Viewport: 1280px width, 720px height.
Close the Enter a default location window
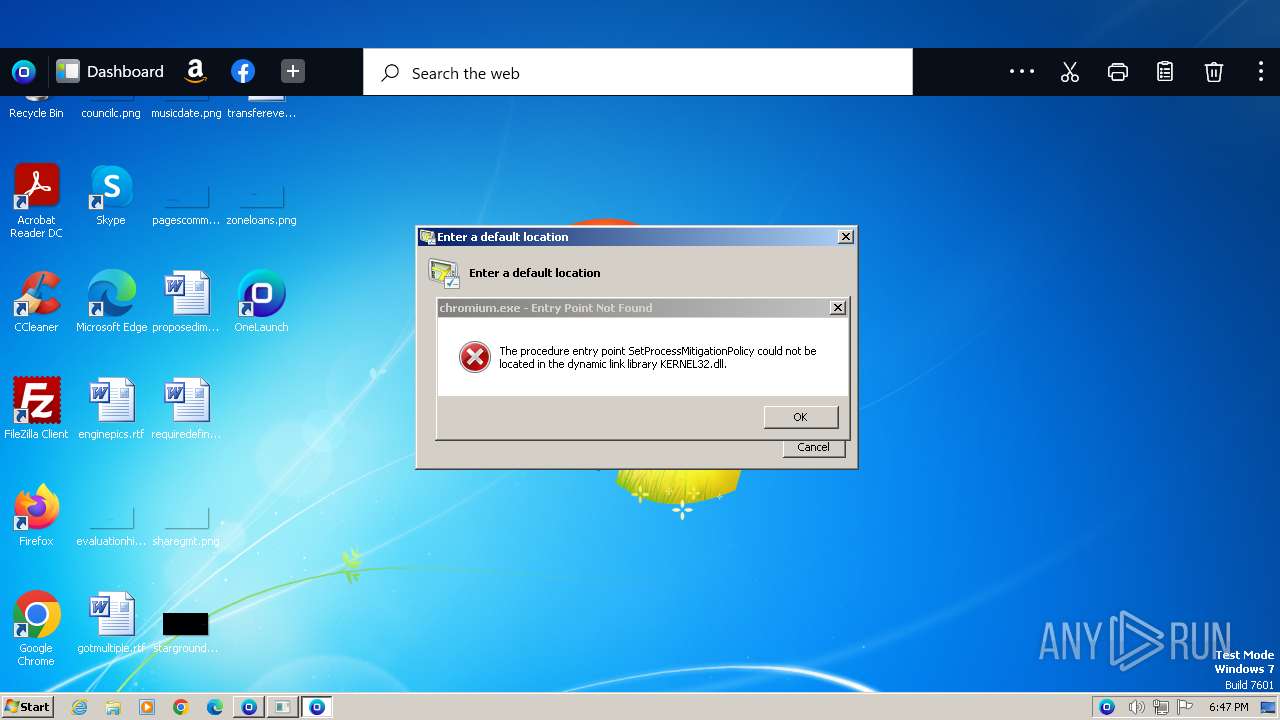pyautogui.click(x=846, y=237)
